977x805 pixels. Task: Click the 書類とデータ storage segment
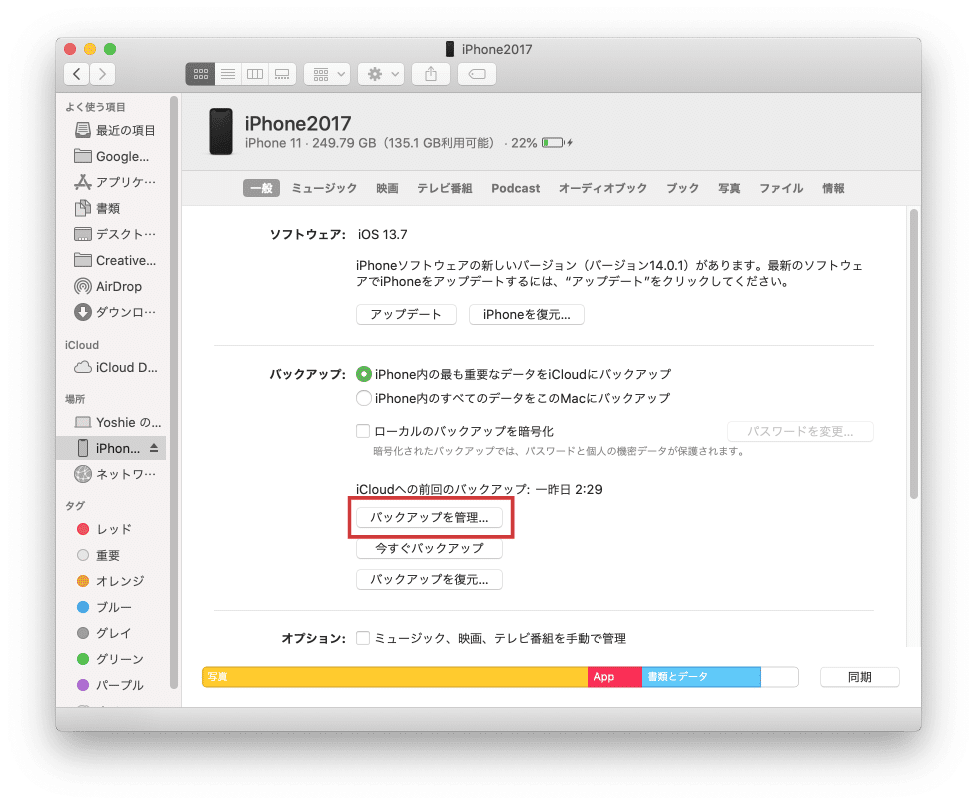[x=701, y=677]
